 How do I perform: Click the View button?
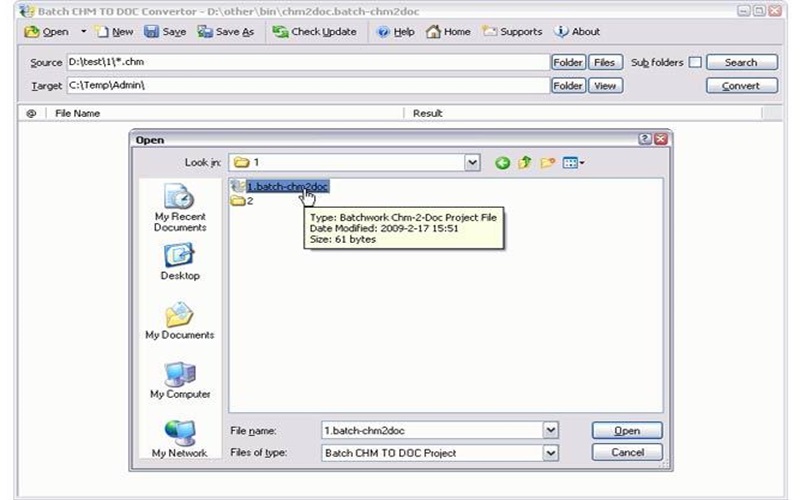tap(605, 86)
